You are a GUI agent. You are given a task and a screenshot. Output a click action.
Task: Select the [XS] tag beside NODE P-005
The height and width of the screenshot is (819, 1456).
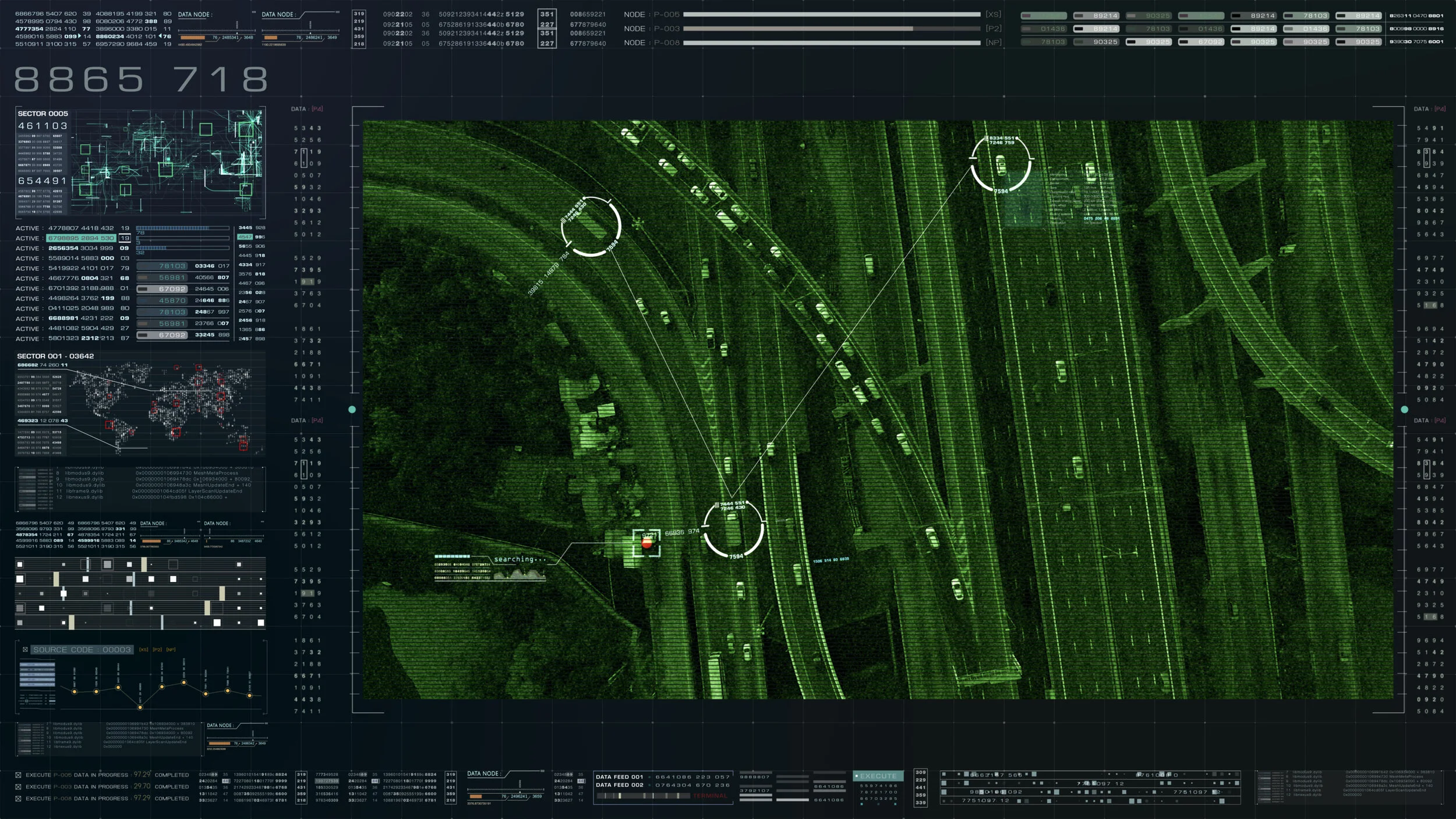[994, 15]
